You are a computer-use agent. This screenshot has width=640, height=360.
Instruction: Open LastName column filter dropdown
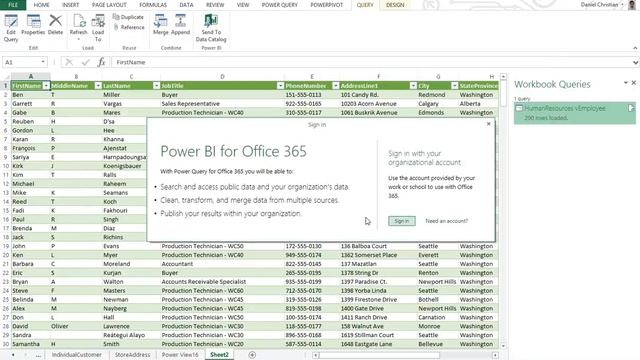pyautogui.click(x=156, y=86)
